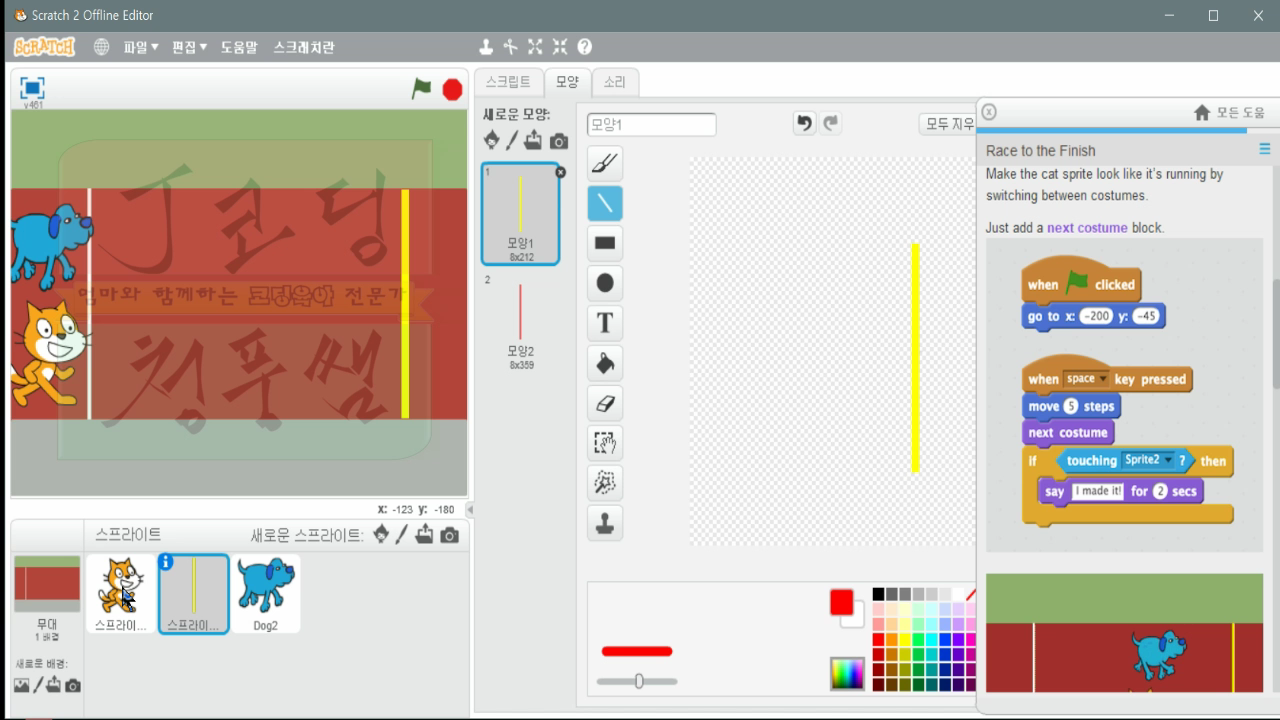Click the Delete scissors icon in top toolbar
The width and height of the screenshot is (1280, 720).
pos(510,47)
